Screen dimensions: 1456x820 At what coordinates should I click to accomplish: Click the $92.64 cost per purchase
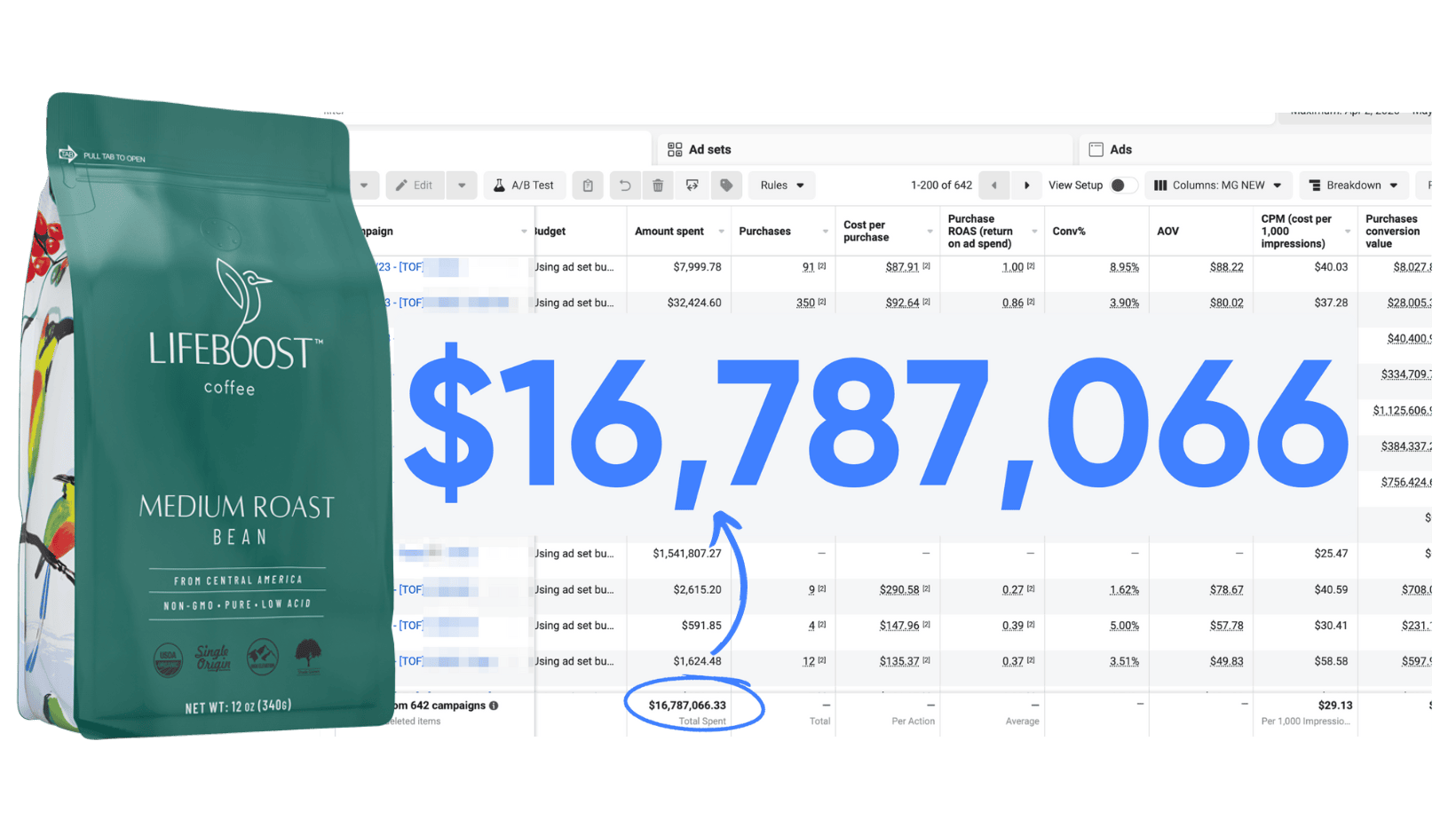click(902, 303)
